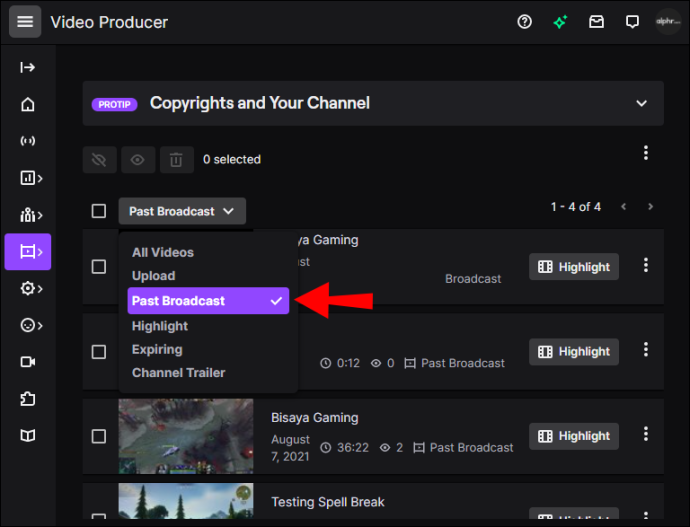Open the Streaming Tools camera icon in sidebar
Screen dimensions: 690x527
(x=28, y=362)
